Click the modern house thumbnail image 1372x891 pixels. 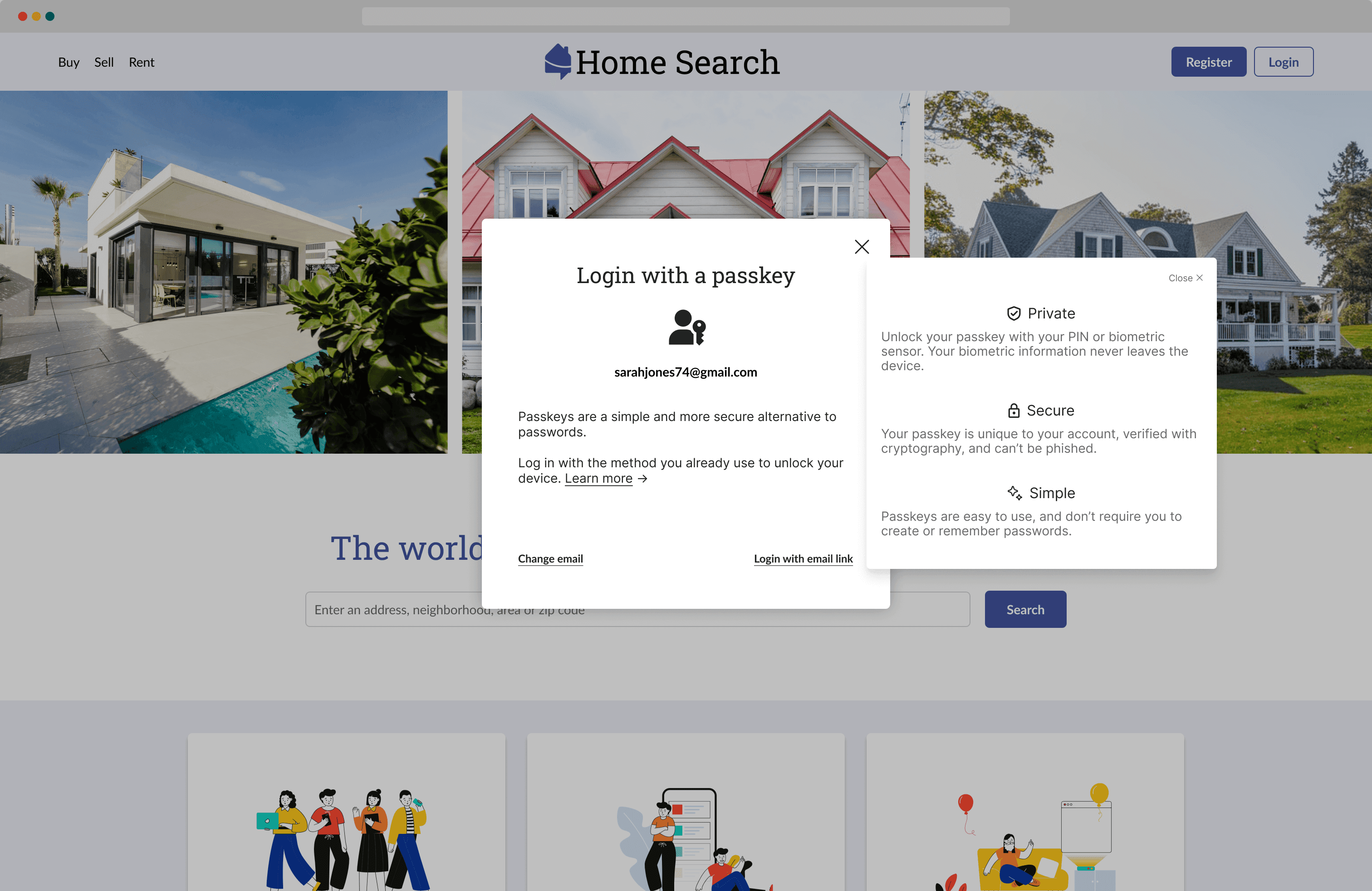click(223, 271)
